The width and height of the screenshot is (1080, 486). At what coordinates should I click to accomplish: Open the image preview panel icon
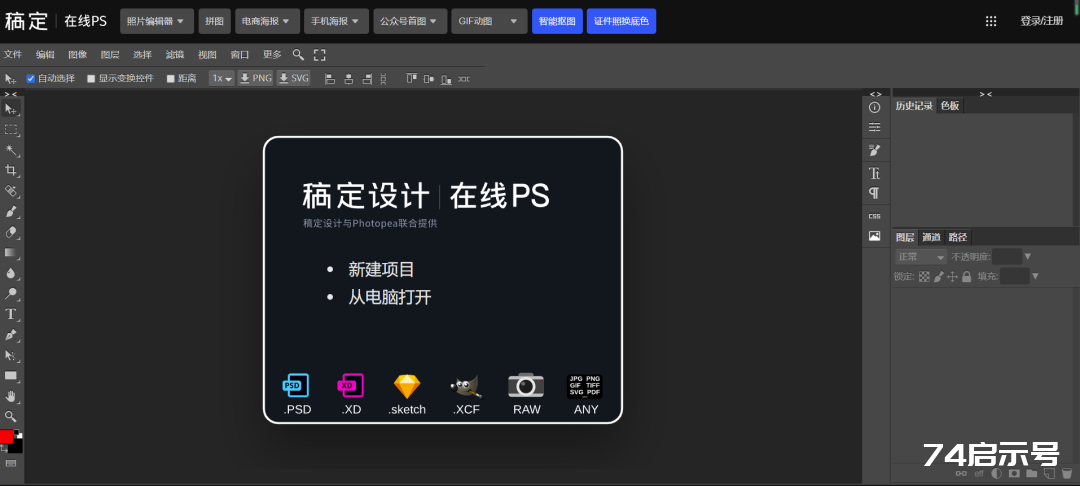pos(875,236)
